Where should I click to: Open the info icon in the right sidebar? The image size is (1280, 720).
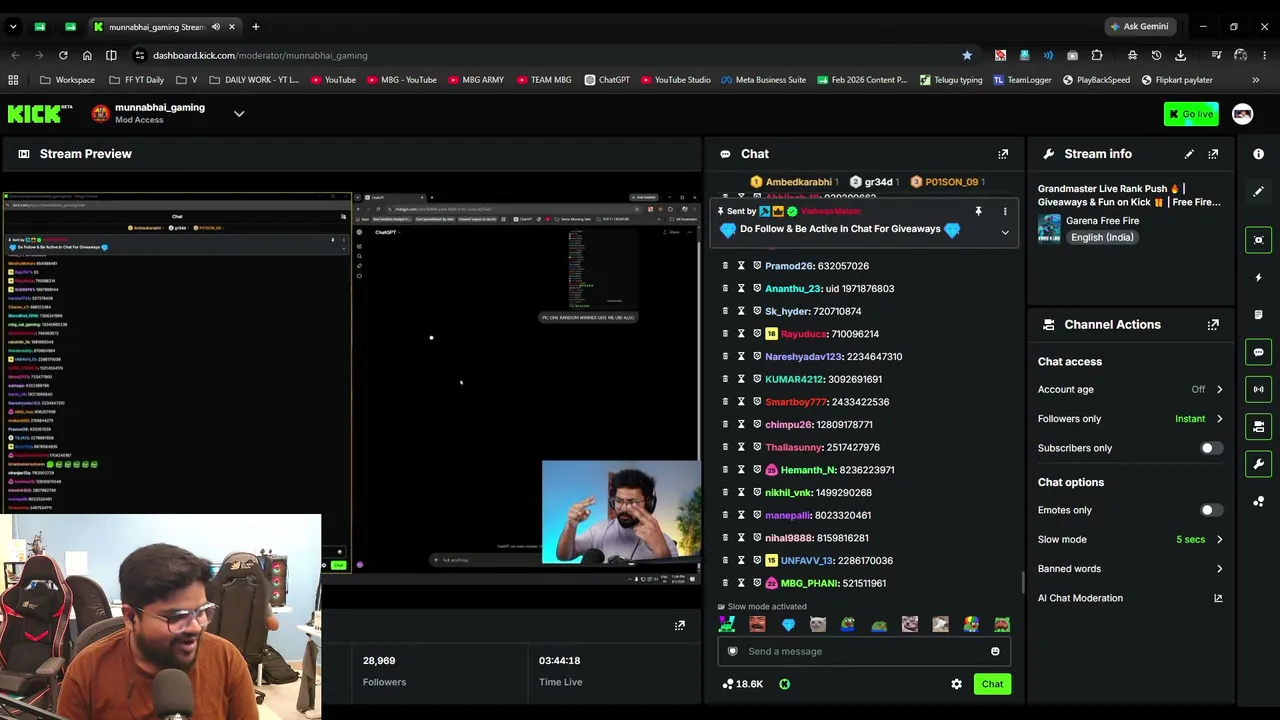pos(1259,154)
